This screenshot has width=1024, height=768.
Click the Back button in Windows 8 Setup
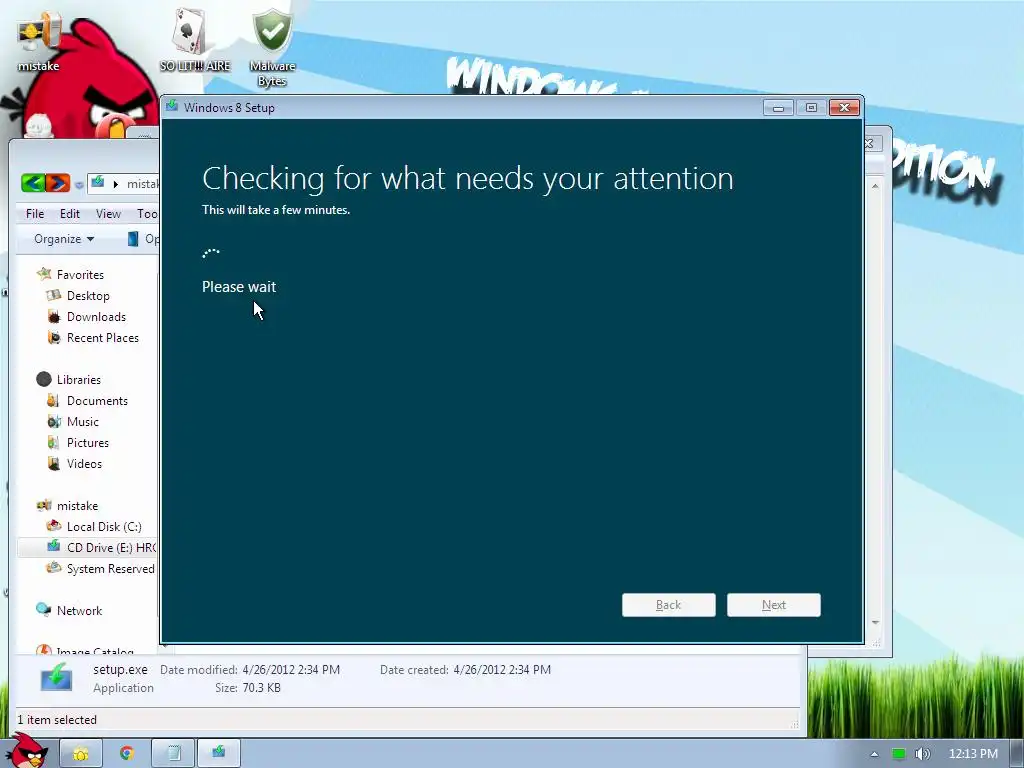click(x=668, y=605)
